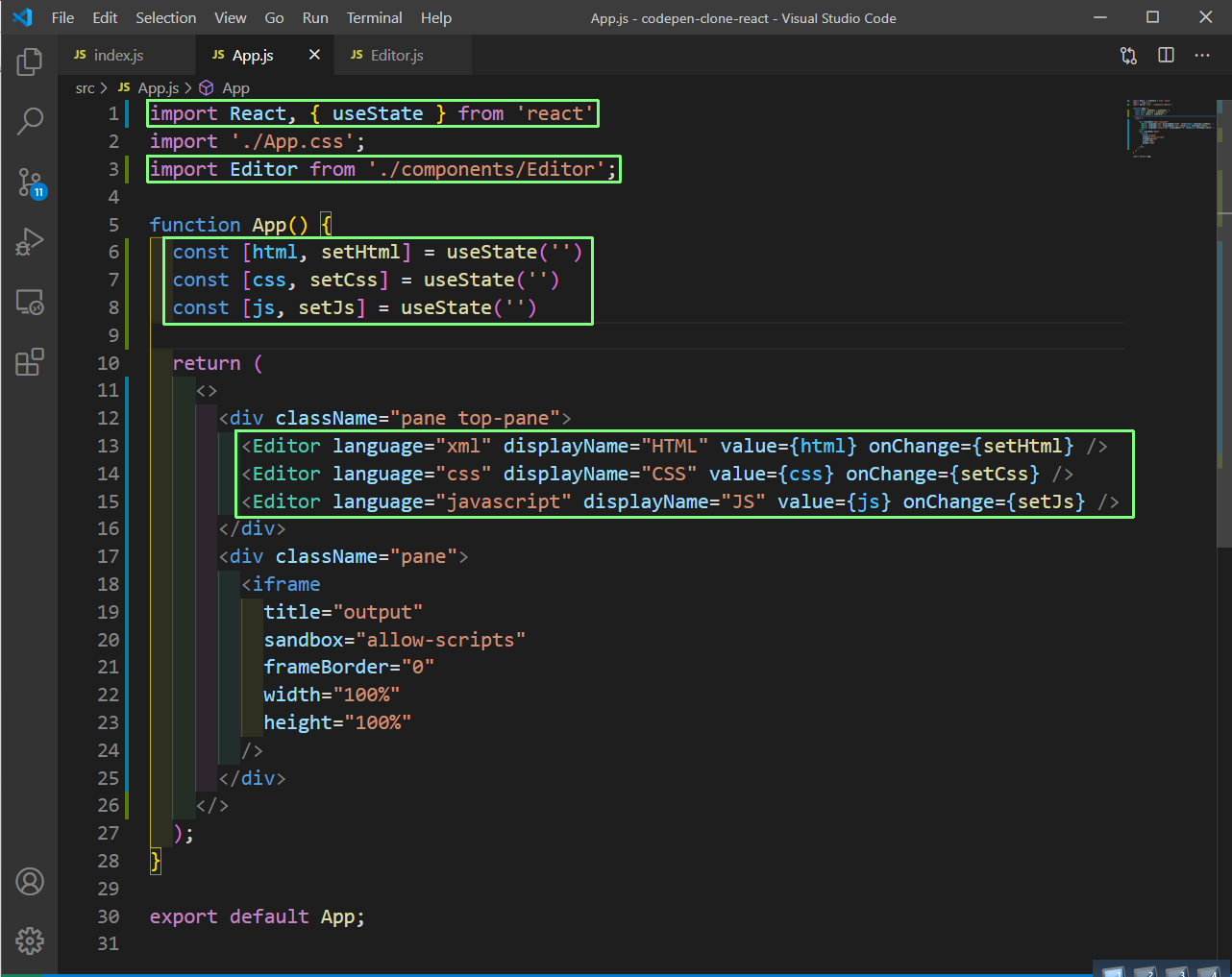Click 'function App()' declaration
Viewport: 1232px width, 977px height.
click(x=229, y=225)
